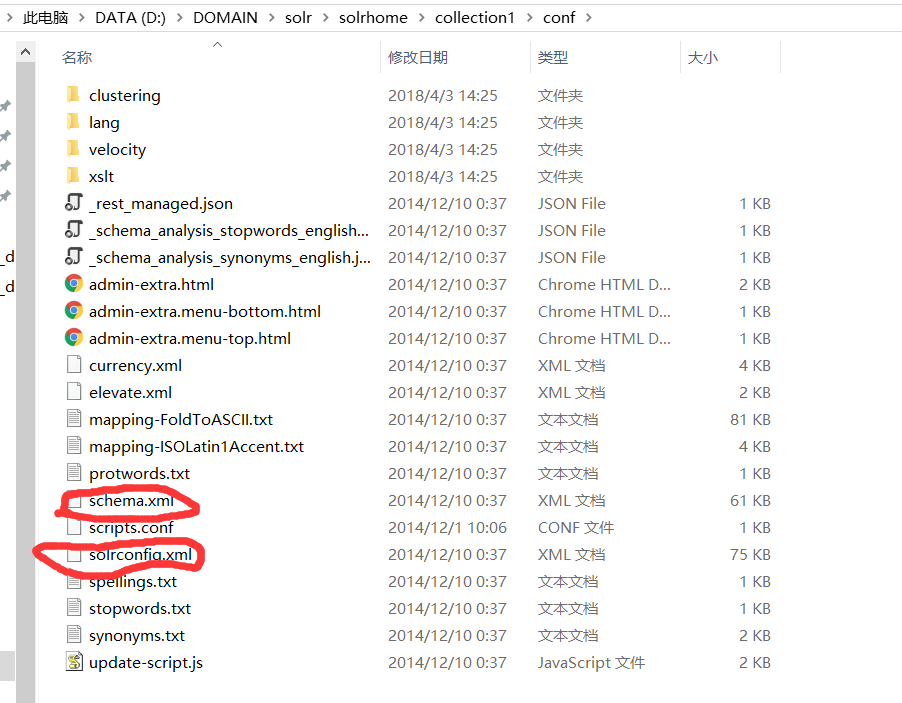Click the JavaScript 文件 type cell
The height and width of the screenshot is (703, 902).
point(591,663)
